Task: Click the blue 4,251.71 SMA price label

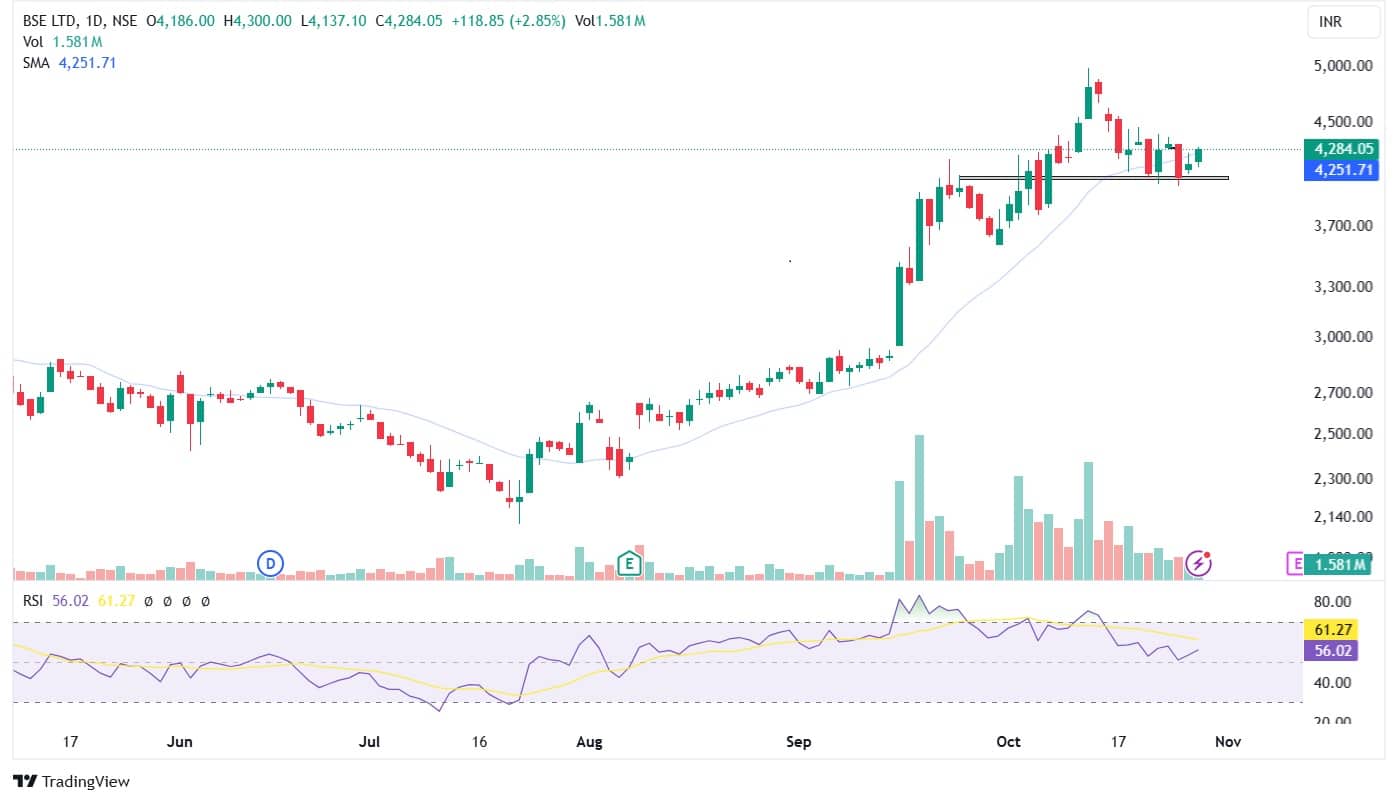Action: point(1344,170)
